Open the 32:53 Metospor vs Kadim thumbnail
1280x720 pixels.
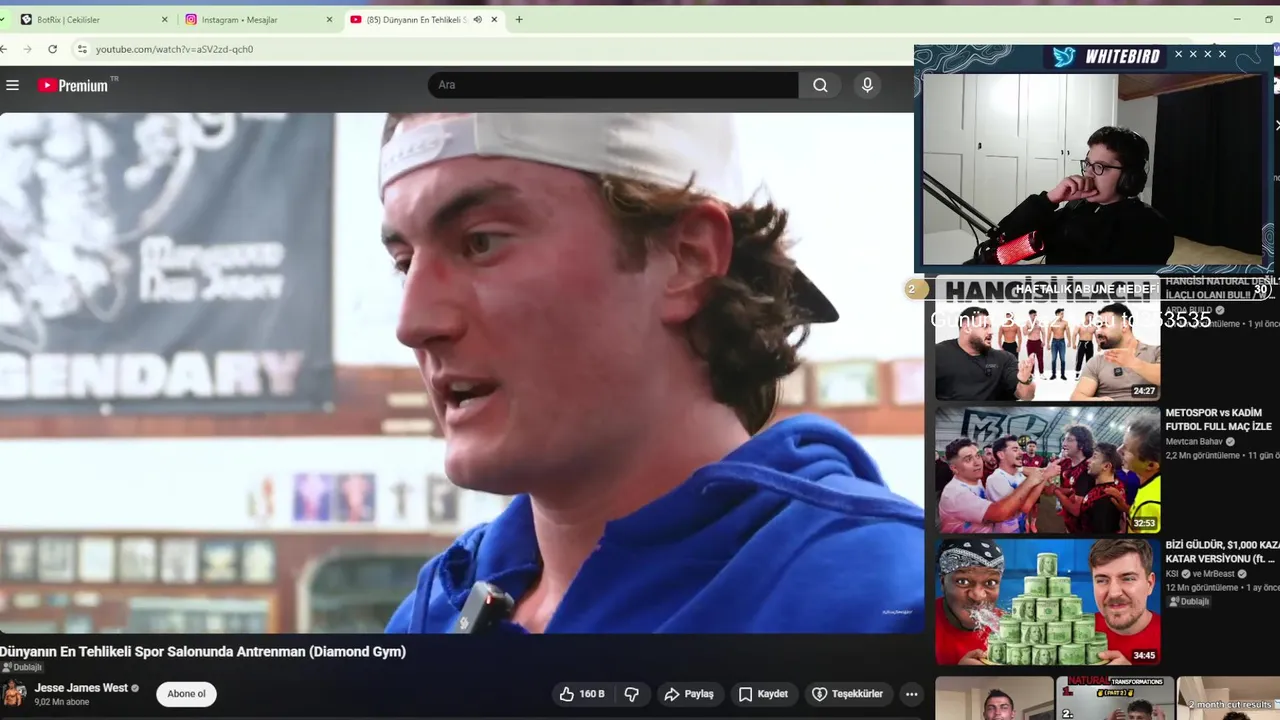(1047, 469)
